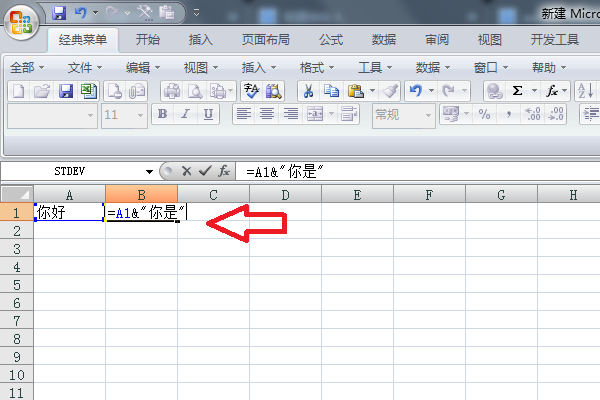This screenshot has height=400, width=600.
Task: Open the font size 11 dropdown
Action: tap(140, 115)
